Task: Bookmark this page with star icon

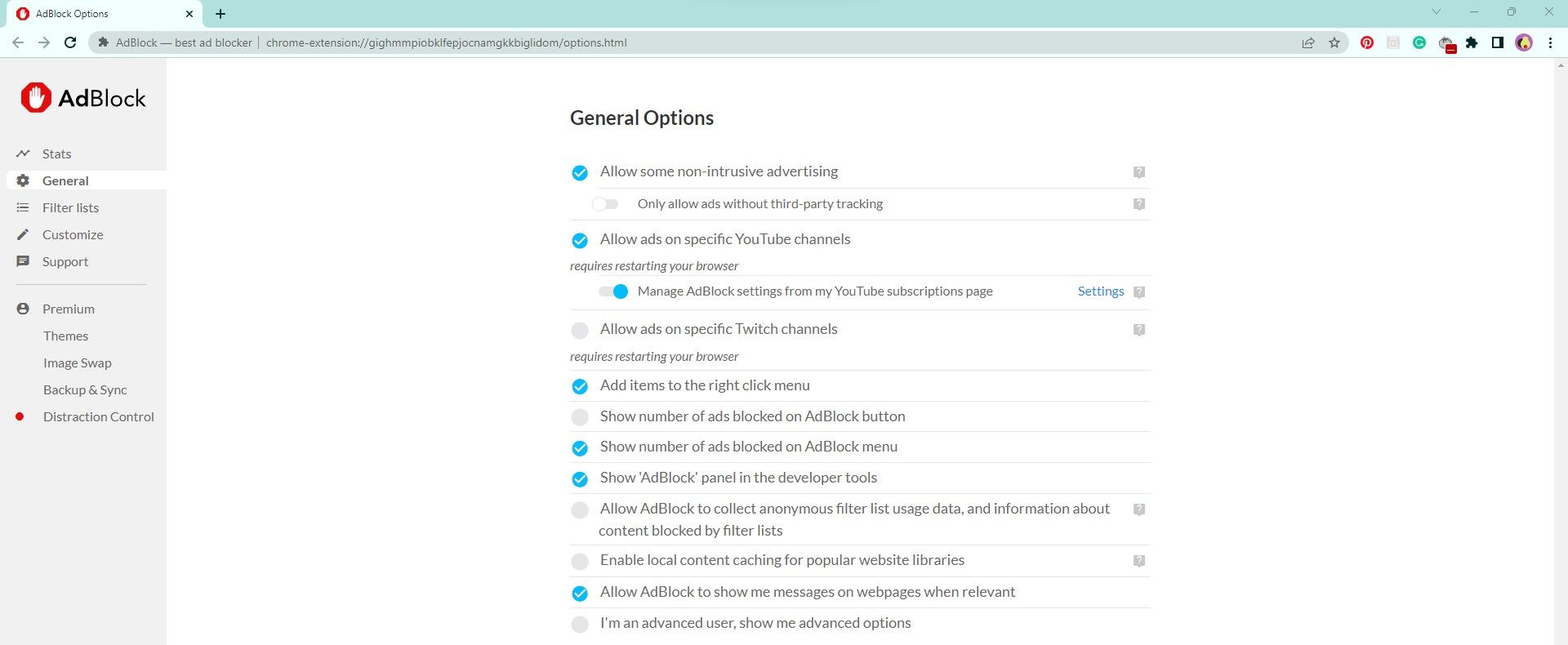Action: [x=1334, y=42]
